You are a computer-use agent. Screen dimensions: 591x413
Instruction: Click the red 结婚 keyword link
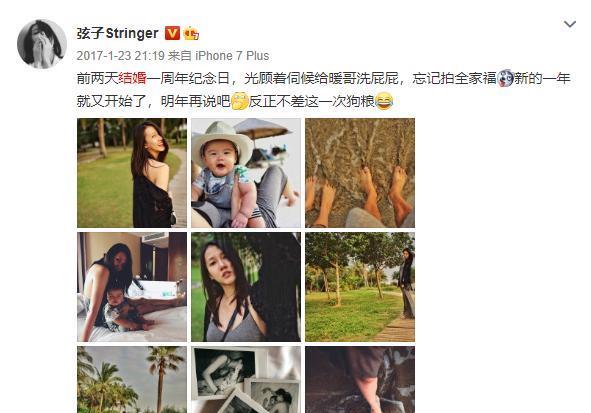pyautogui.click(x=132, y=78)
